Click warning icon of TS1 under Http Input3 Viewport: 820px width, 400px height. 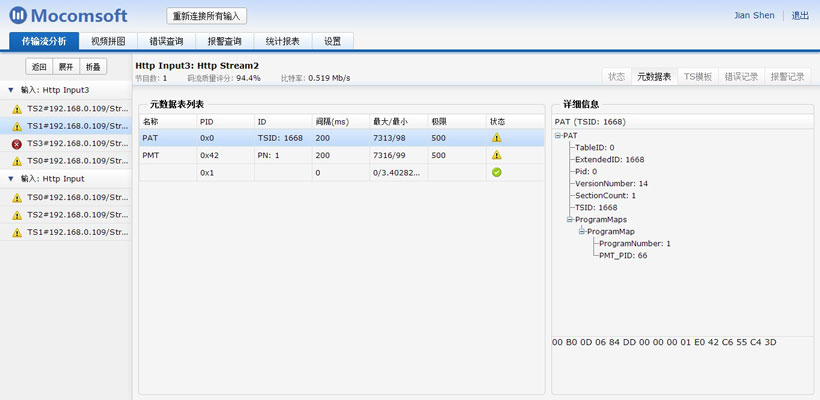tap(17, 126)
